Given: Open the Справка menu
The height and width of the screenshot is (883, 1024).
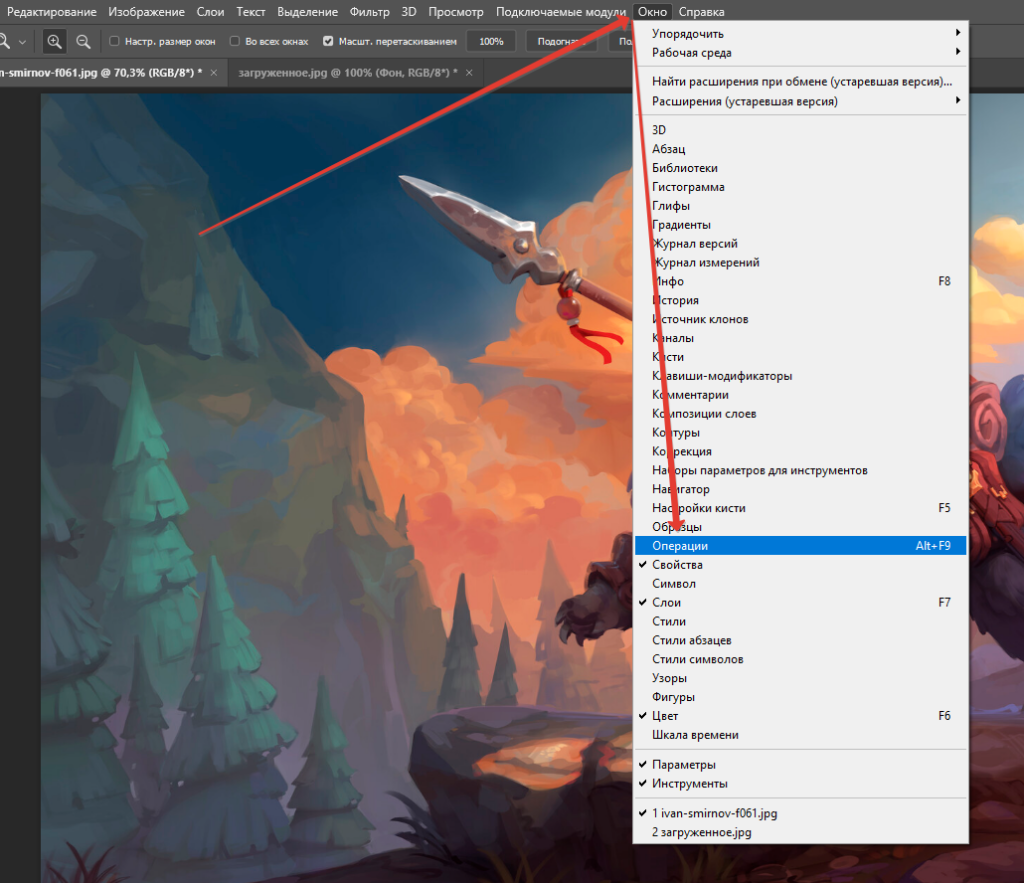Looking at the screenshot, I should 701,12.
